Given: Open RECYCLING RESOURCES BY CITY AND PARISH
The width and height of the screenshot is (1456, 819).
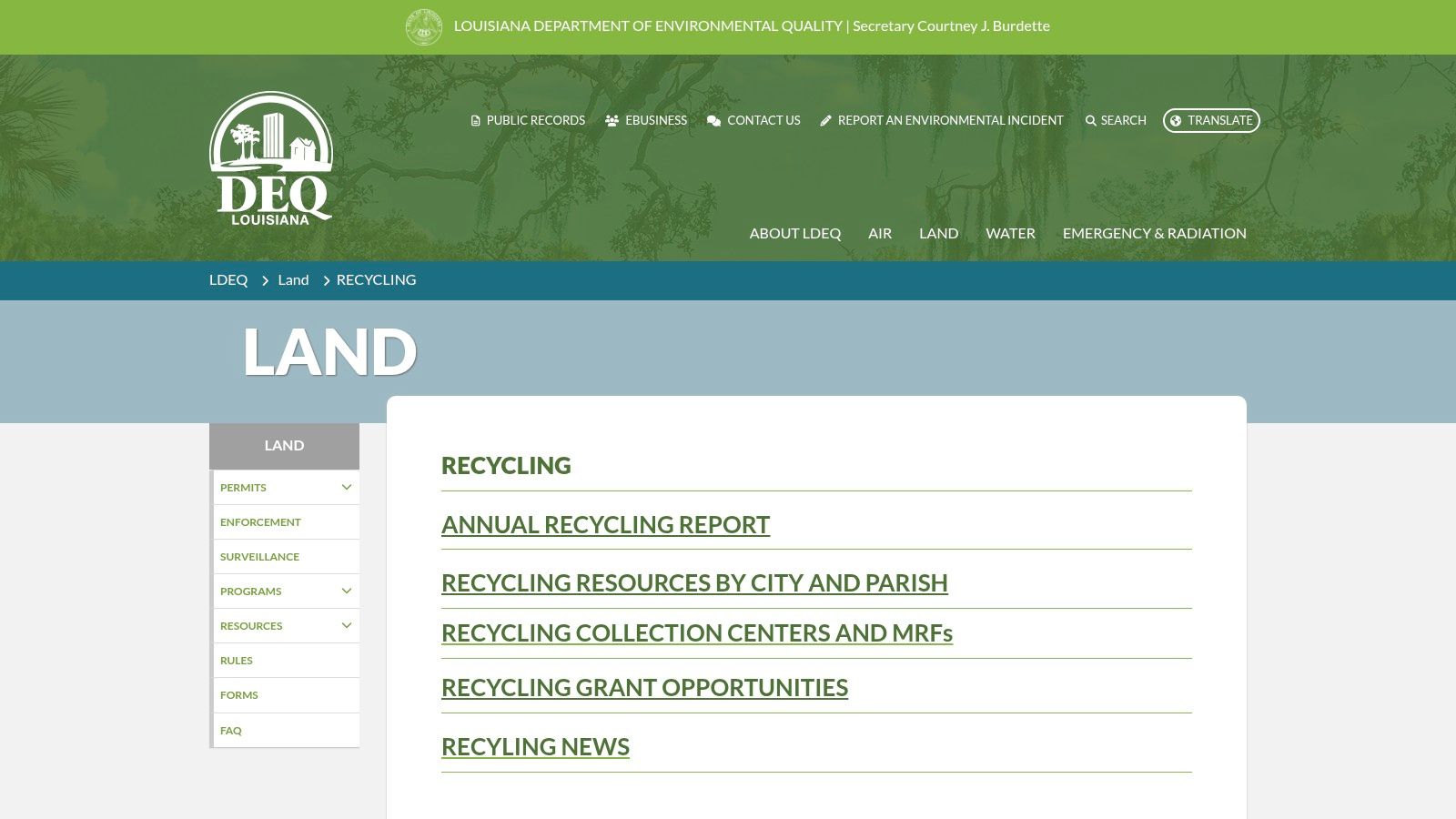Looking at the screenshot, I should [694, 582].
